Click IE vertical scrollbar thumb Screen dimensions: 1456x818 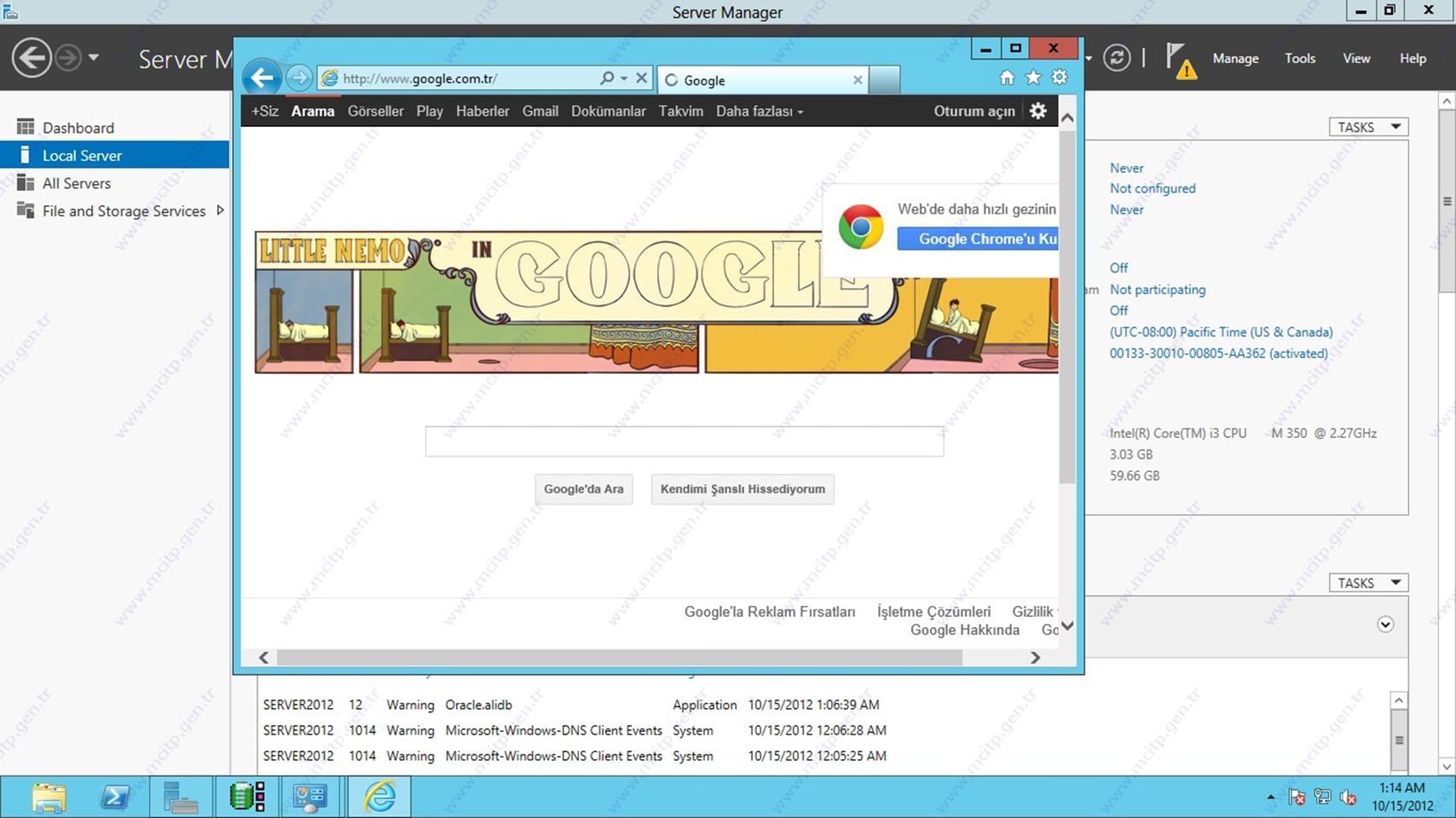tap(1066, 307)
